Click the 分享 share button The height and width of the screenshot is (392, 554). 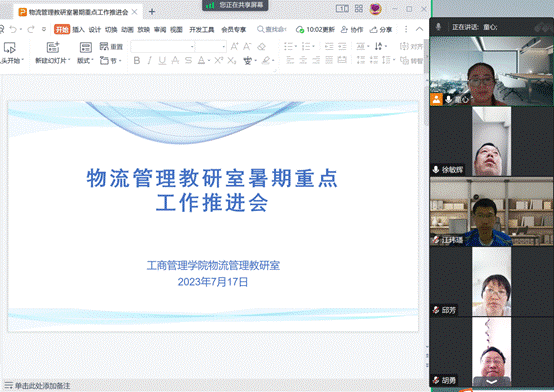click(381, 30)
